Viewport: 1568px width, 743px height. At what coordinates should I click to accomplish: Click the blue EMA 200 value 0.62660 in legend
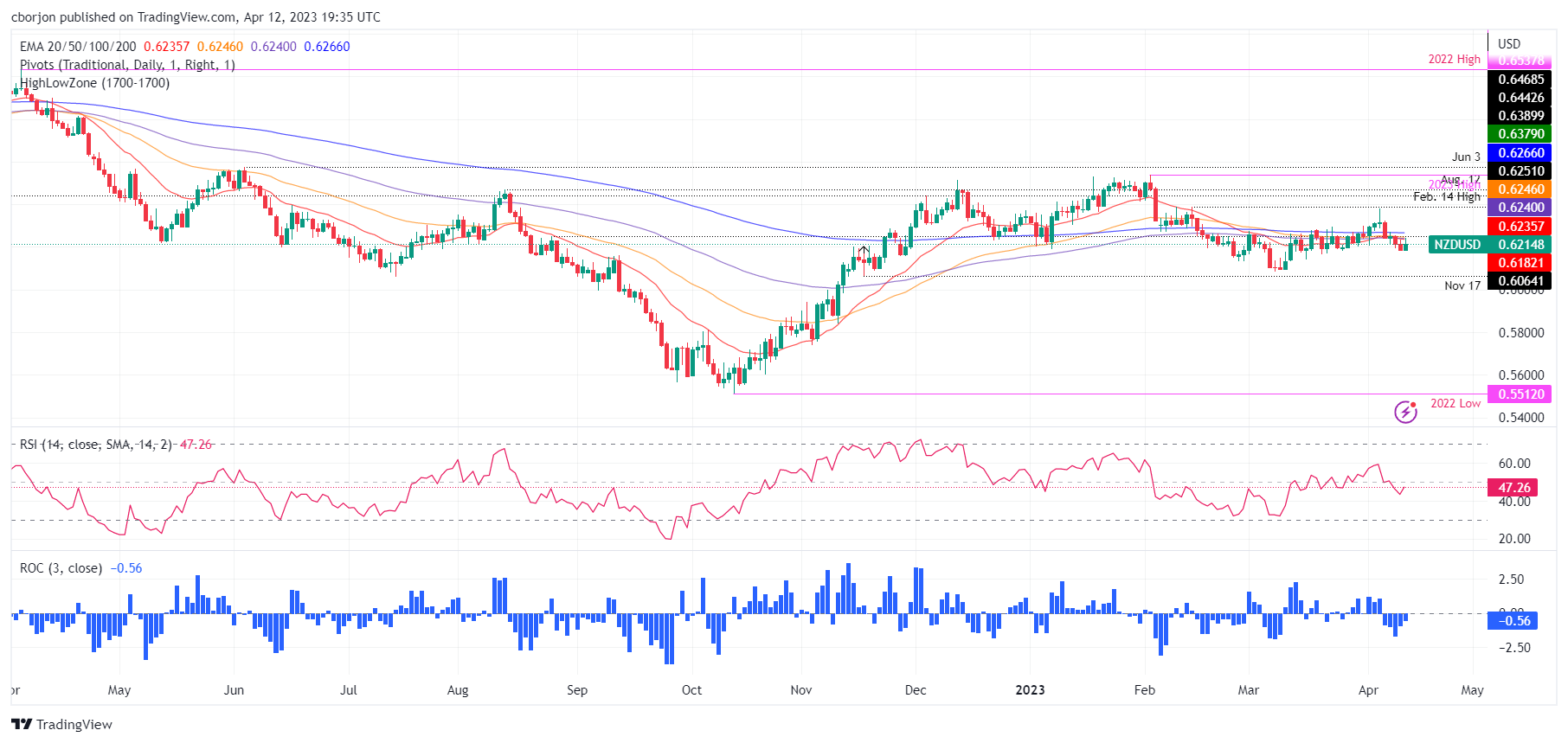coord(327,47)
